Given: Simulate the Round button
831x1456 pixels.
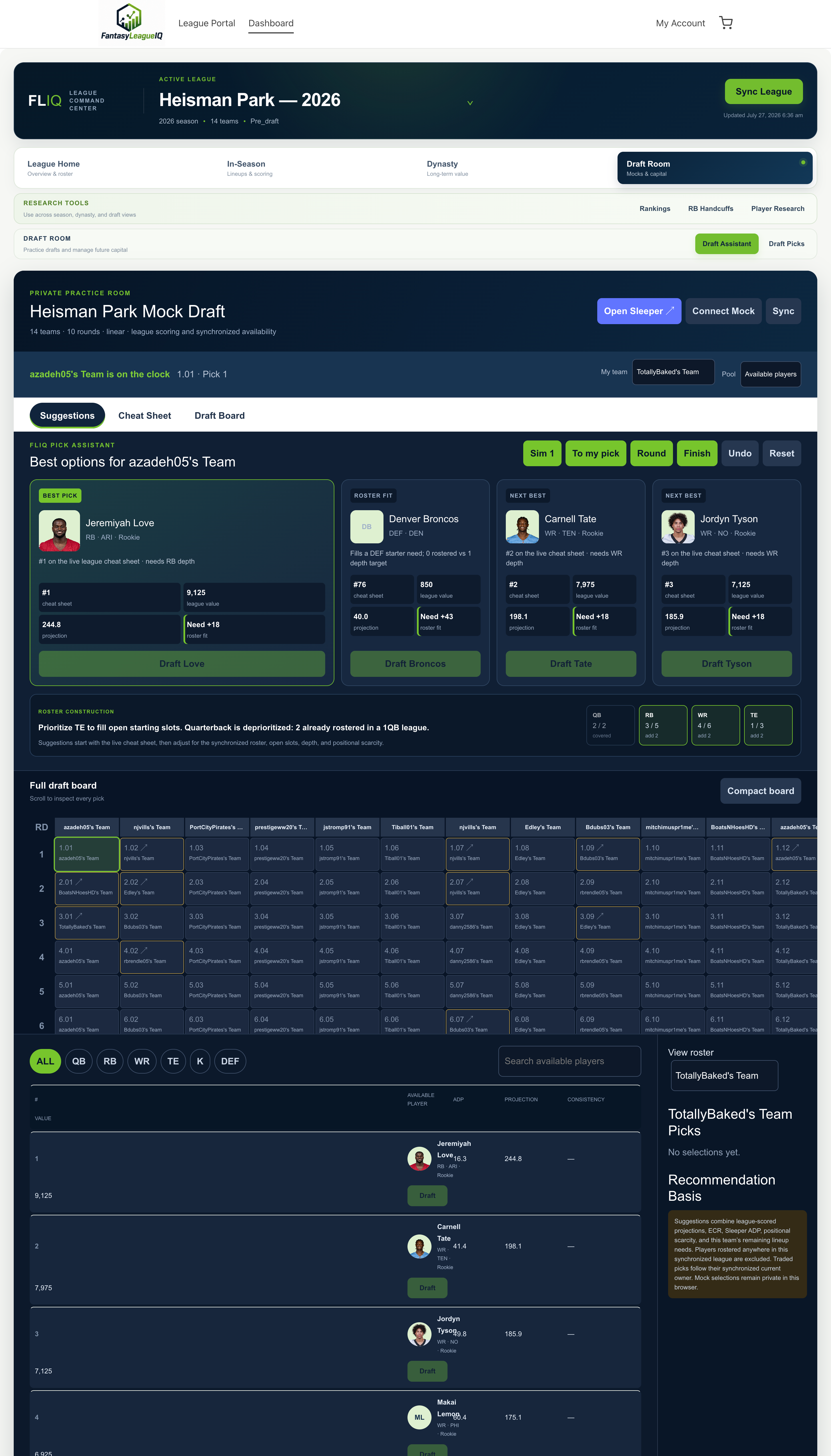Looking at the screenshot, I should (651, 453).
